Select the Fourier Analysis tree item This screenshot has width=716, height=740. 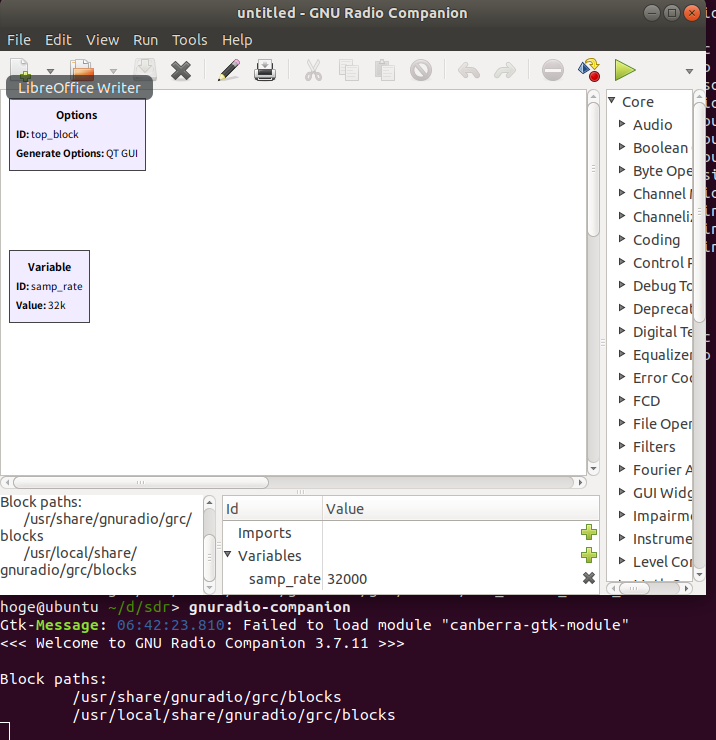tap(662, 470)
